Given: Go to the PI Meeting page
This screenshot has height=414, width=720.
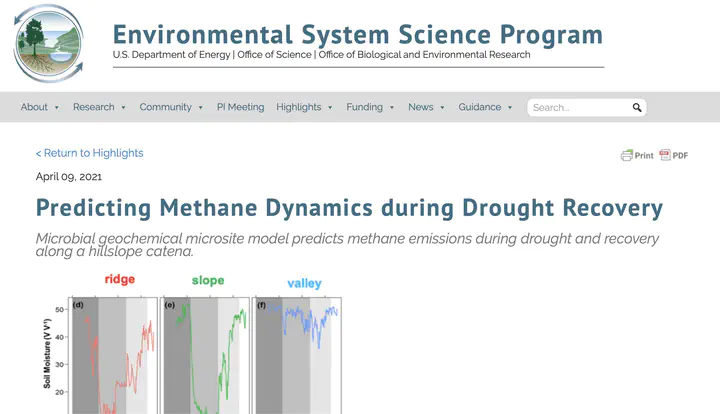Looking at the screenshot, I should click(241, 107).
